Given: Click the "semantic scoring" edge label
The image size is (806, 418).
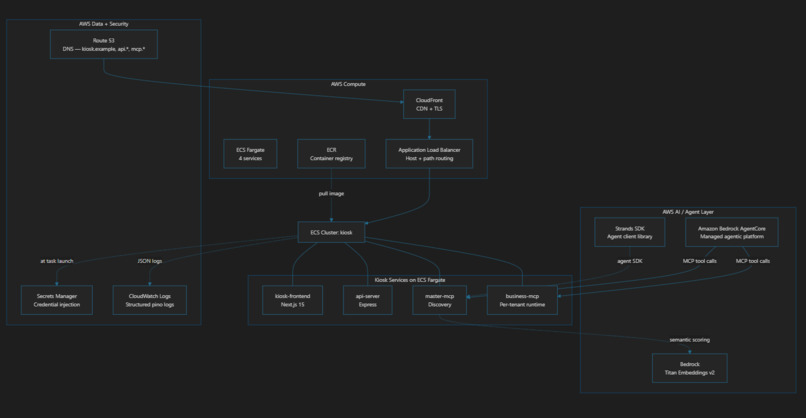Looking at the screenshot, I should (689, 340).
